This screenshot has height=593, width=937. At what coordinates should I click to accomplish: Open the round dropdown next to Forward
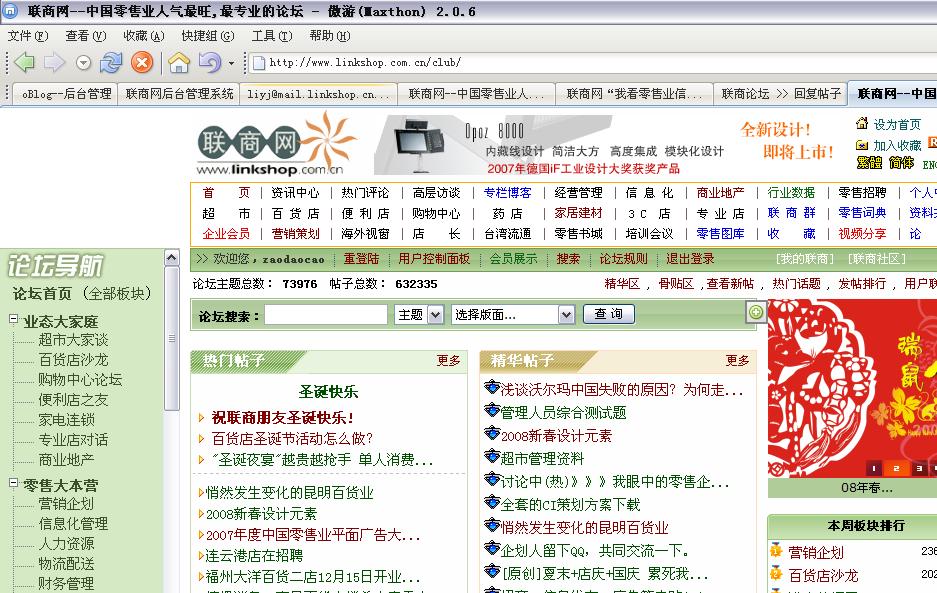[84, 62]
